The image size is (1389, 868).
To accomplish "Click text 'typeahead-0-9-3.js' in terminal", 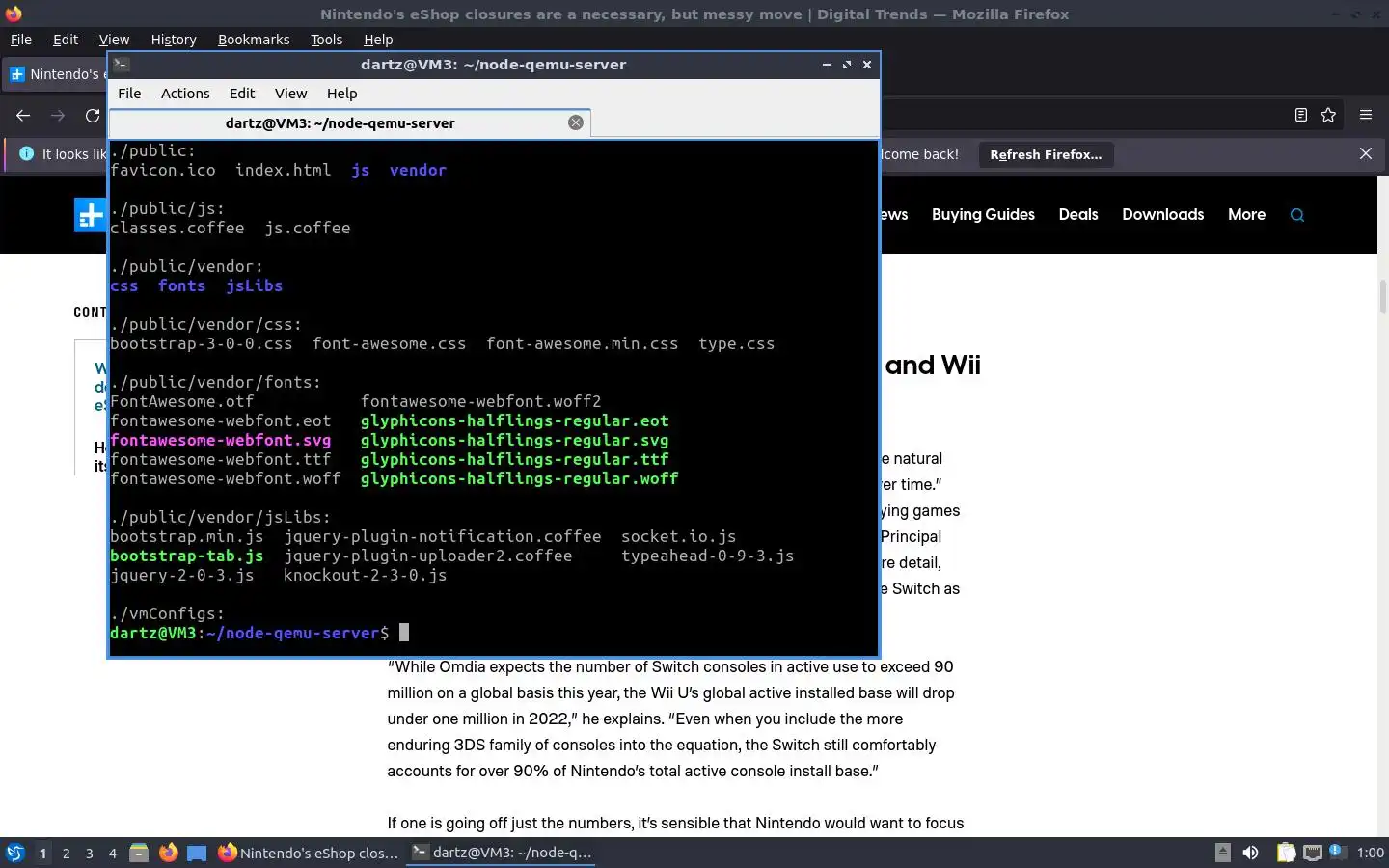I will (707, 556).
